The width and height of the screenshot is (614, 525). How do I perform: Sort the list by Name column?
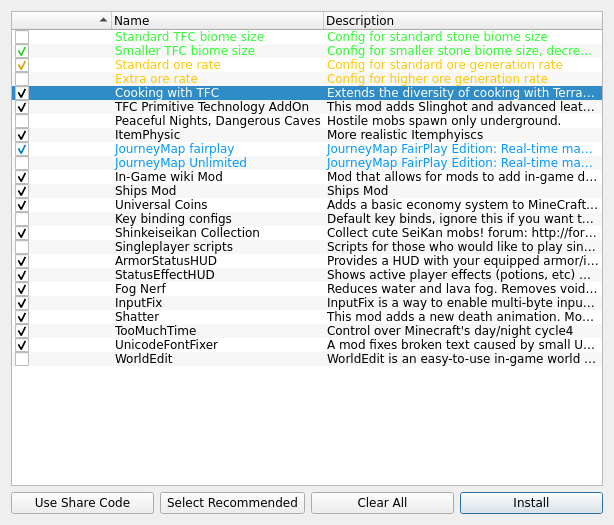pos(217,20)
